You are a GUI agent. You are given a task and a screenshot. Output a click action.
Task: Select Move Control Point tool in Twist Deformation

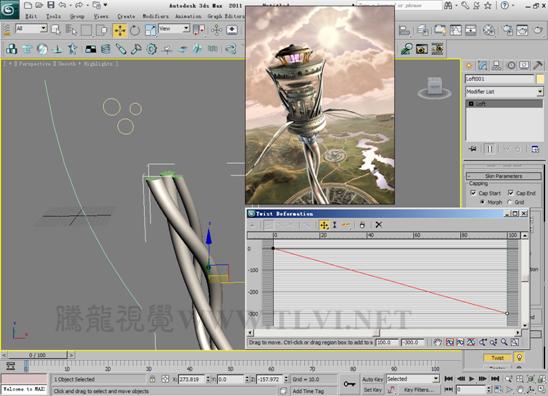324,225
